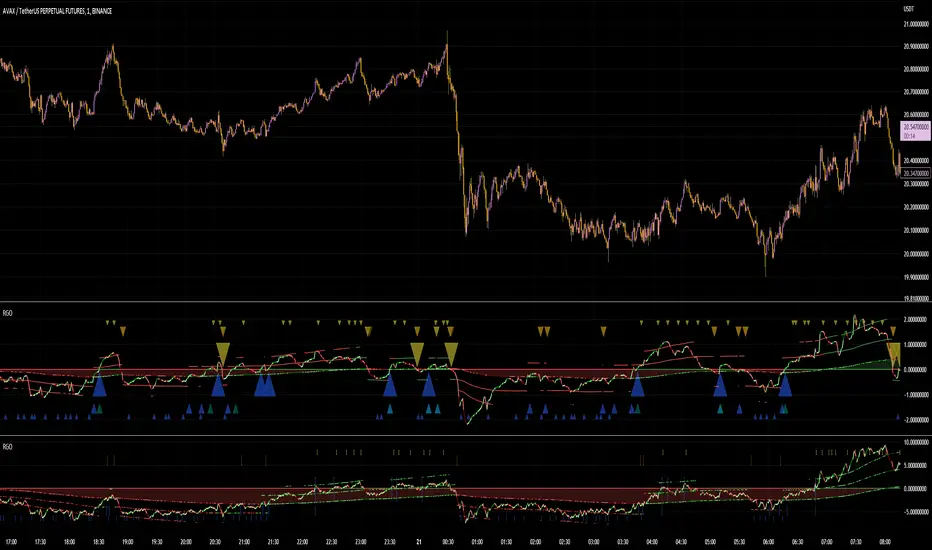Click the bold 21 date marker on time axis
The width and height of the screenshot is (932, 550).
point(419,542)
